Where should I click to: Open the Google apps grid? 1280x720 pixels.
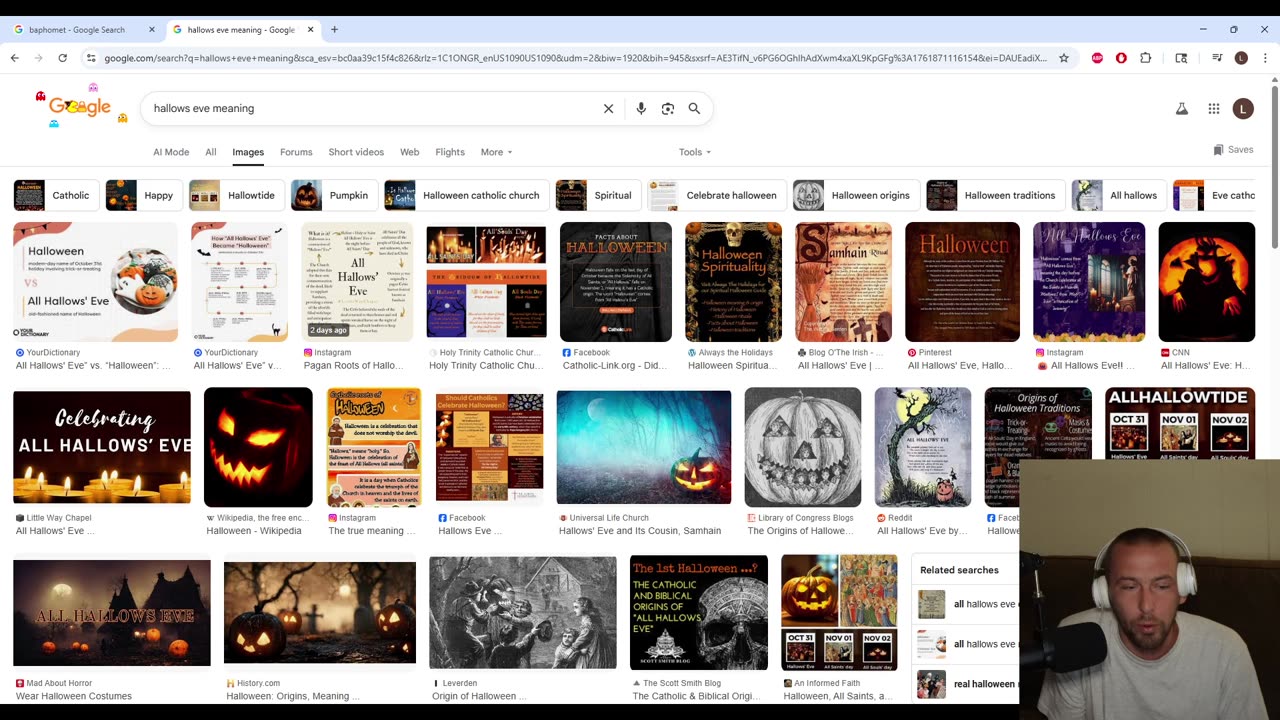click(x=1213, y=108)
